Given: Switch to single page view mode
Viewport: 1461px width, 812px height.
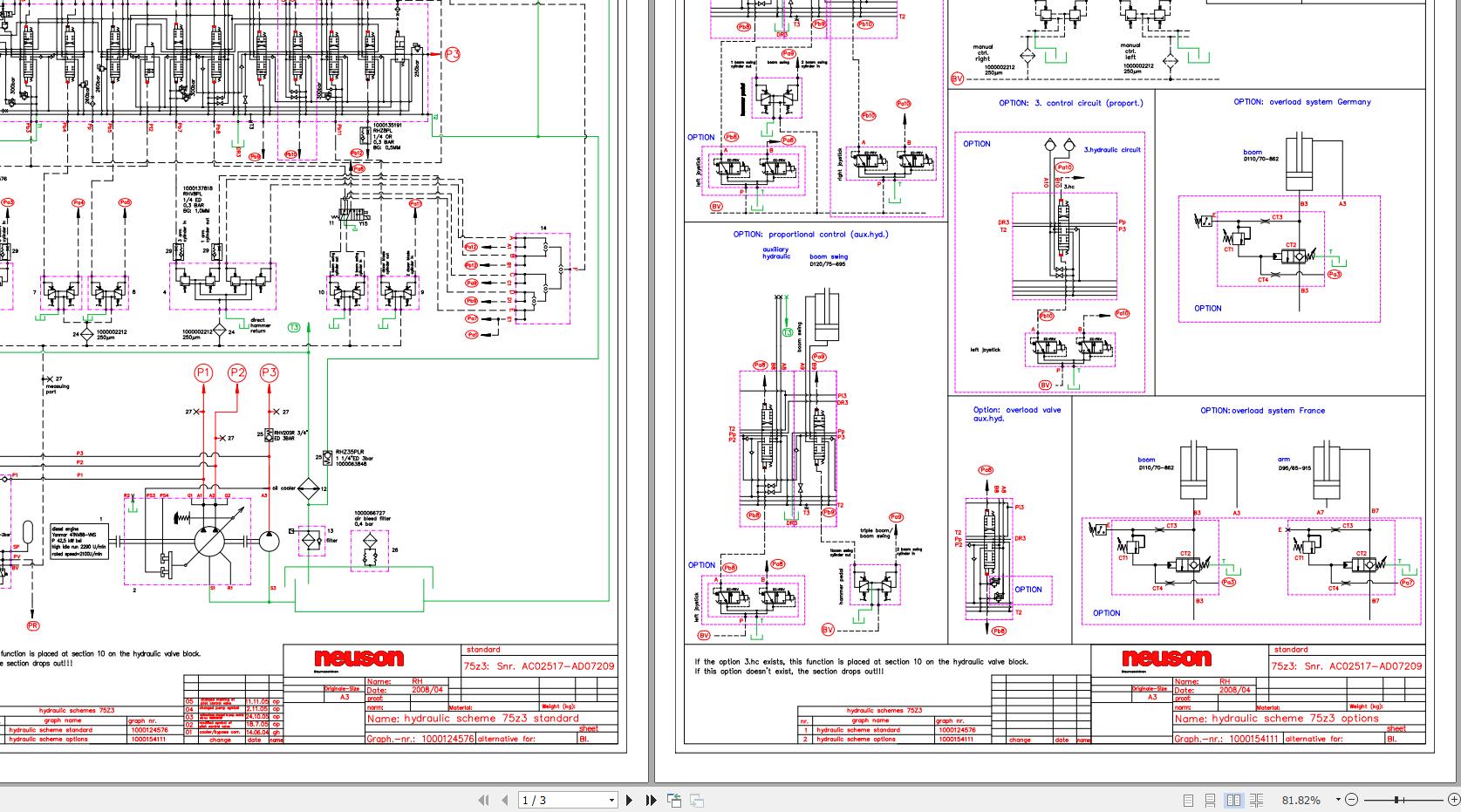Looking at the screenshot, I should point(1189,800).
